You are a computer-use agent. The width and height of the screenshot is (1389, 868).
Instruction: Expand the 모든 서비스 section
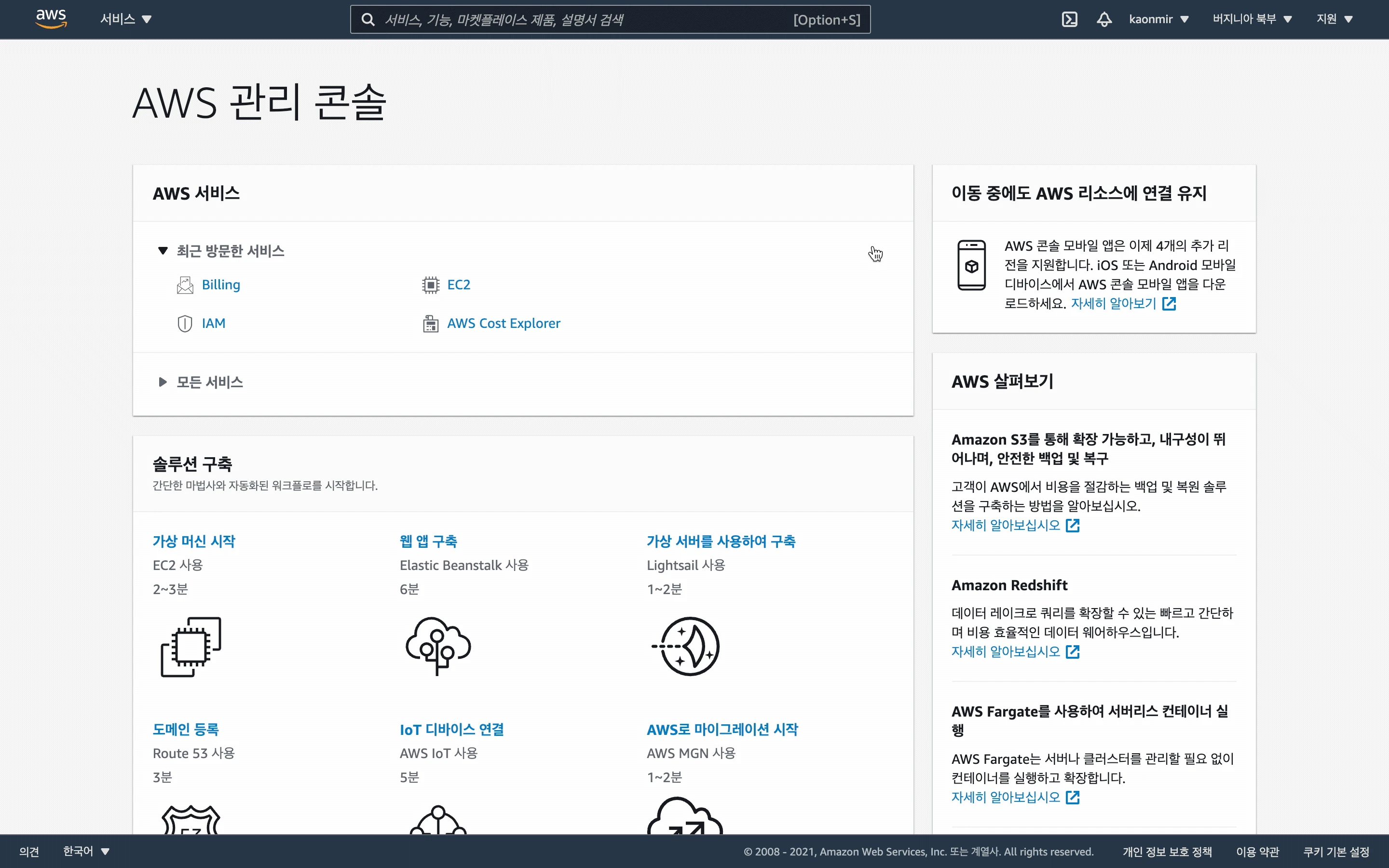coord(201,382)
